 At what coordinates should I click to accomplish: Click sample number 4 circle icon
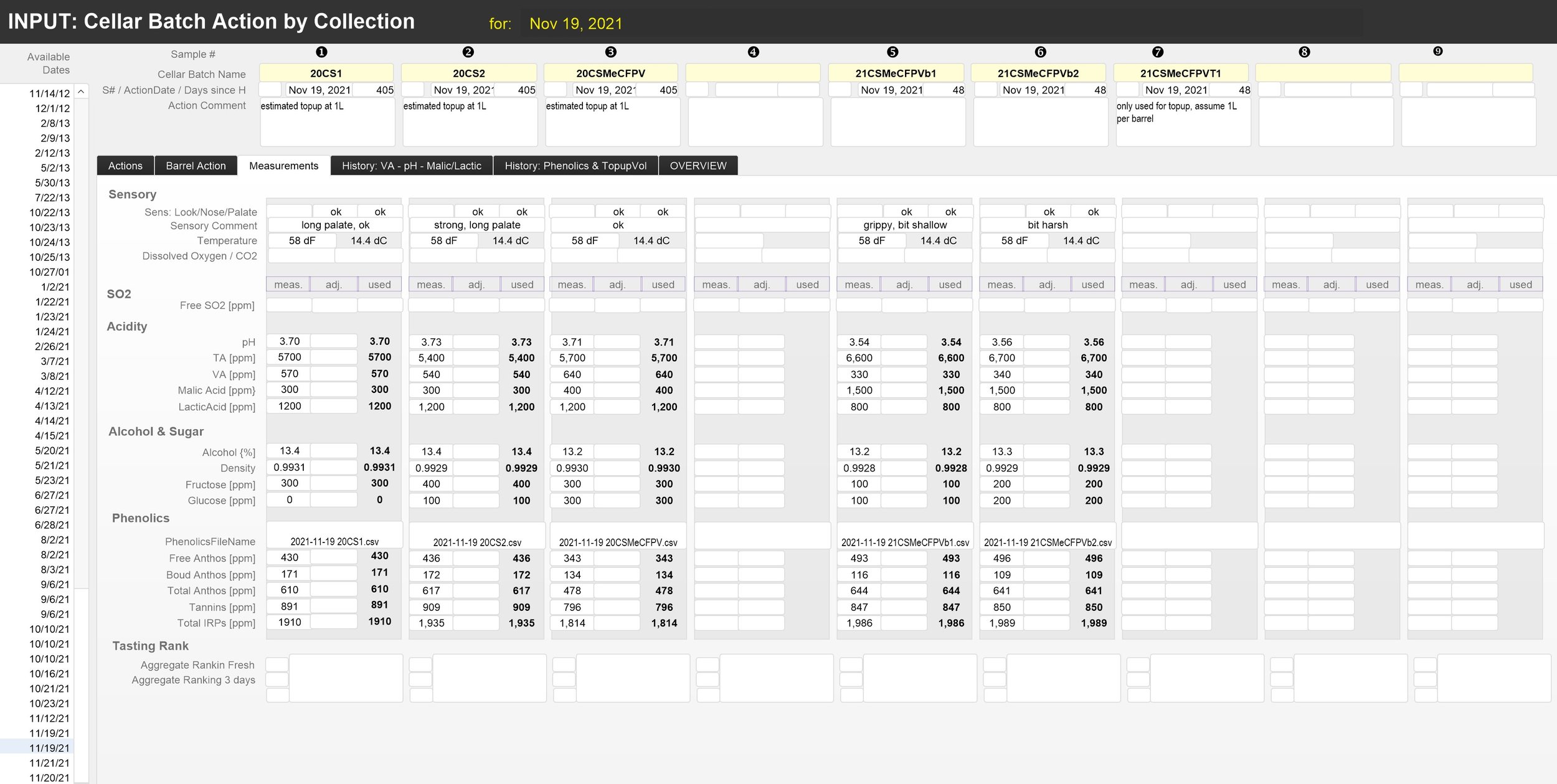[754, 52]
